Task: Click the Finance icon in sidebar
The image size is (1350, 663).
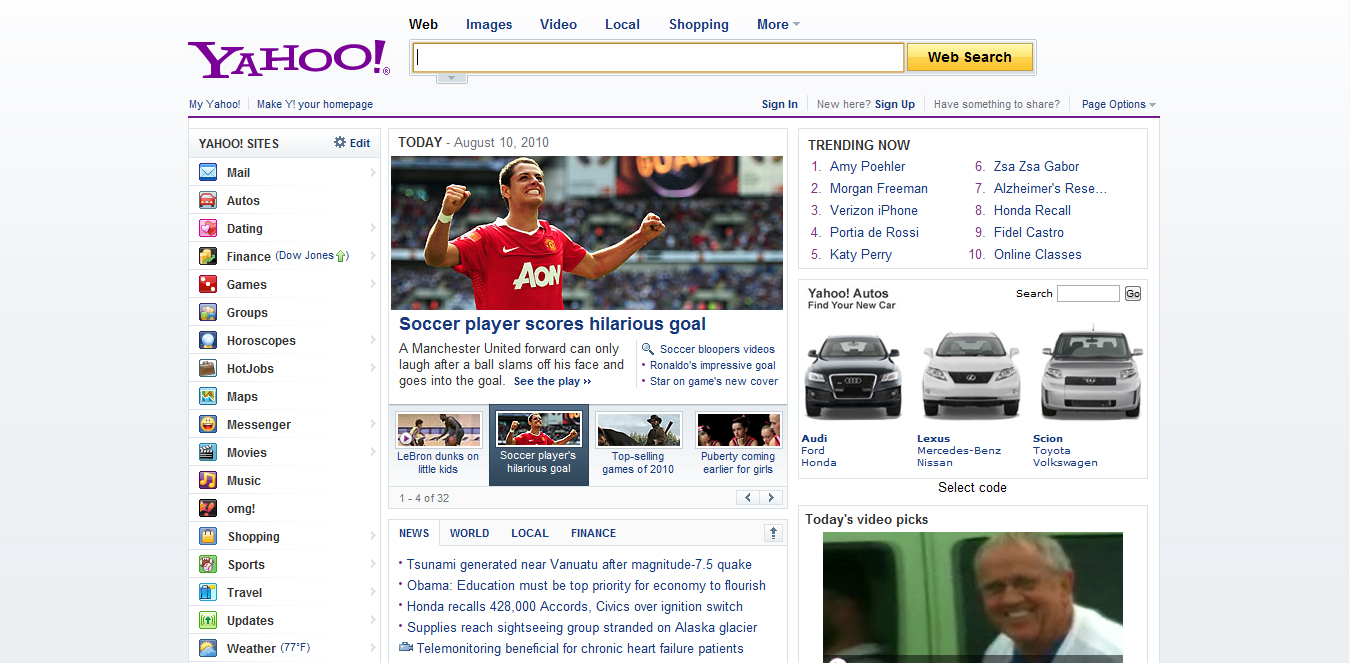Action: (208, 256)
